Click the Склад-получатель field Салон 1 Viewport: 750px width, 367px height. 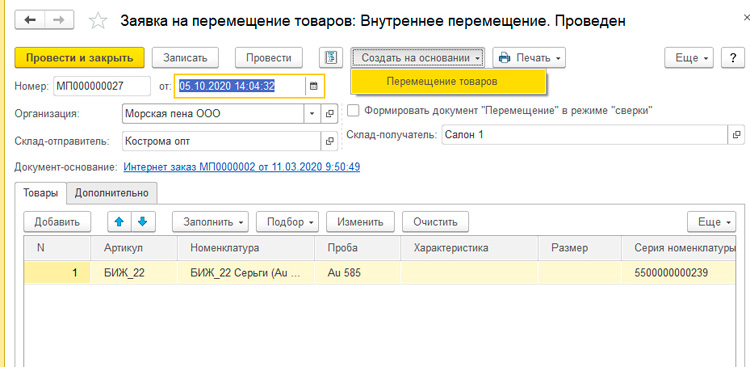(x=585, y=135)
